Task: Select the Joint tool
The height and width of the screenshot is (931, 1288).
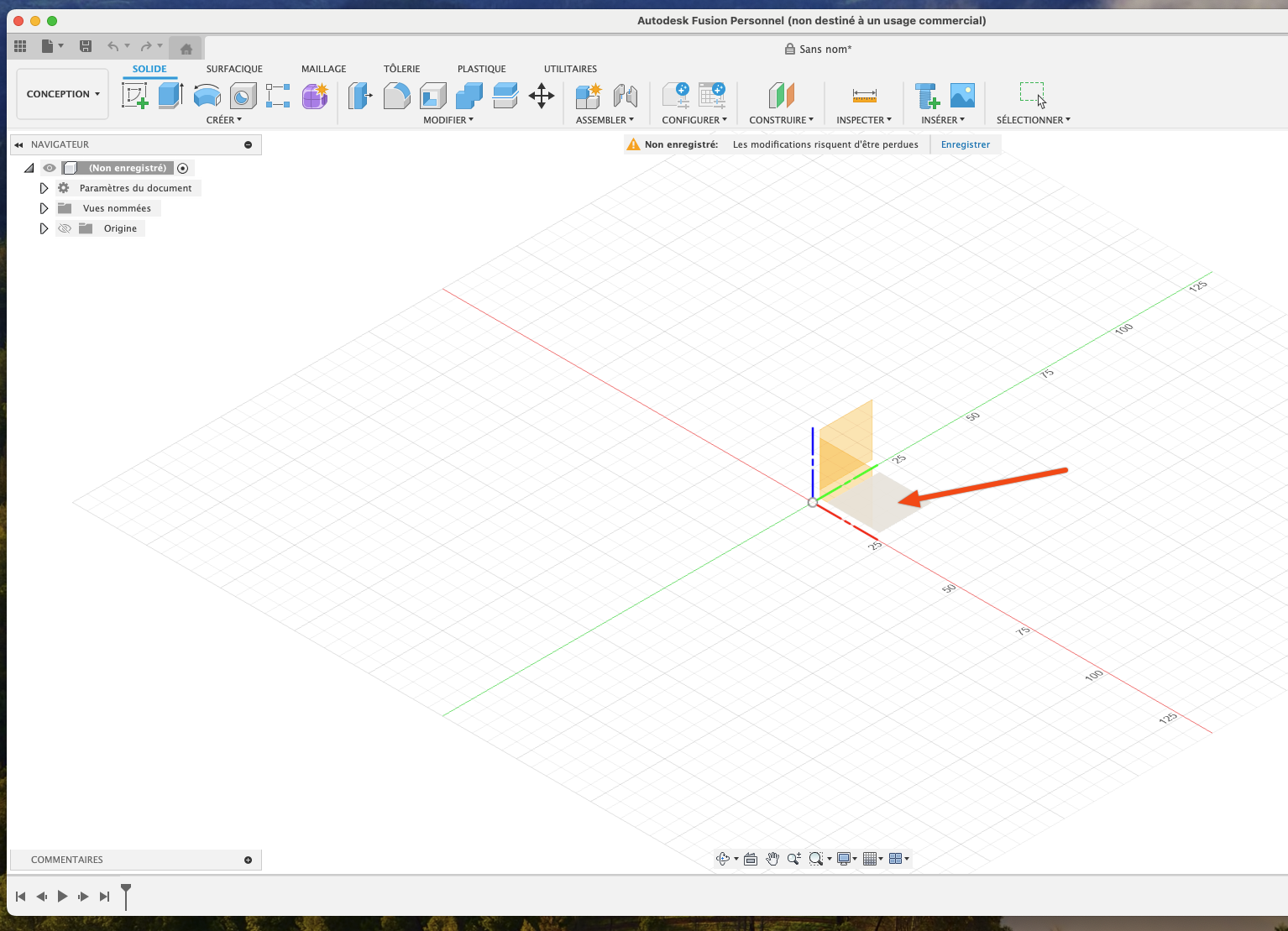Action: tap(625, 96)
